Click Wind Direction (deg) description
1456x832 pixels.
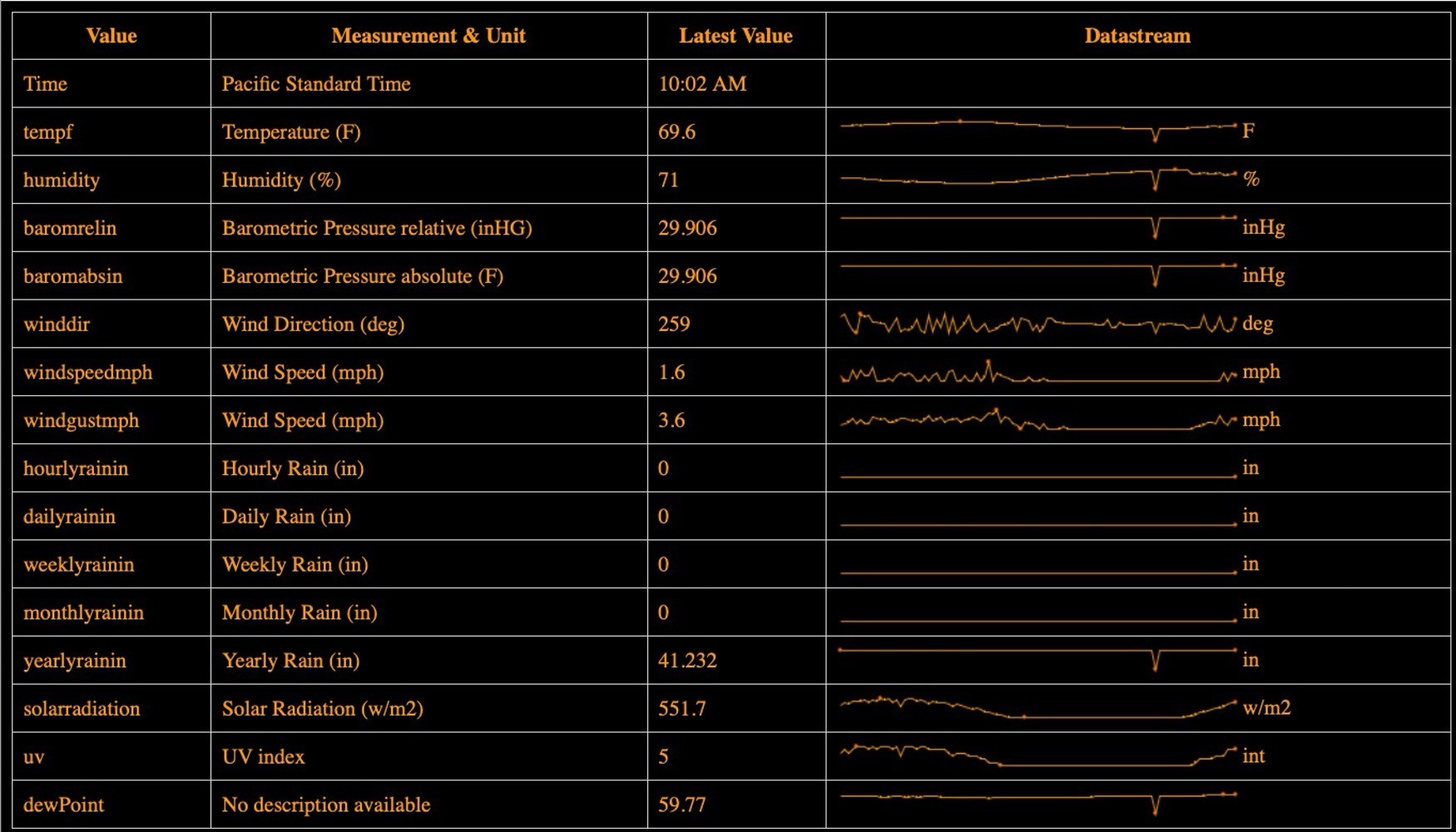pyautogui.click(x=313, y=324)
